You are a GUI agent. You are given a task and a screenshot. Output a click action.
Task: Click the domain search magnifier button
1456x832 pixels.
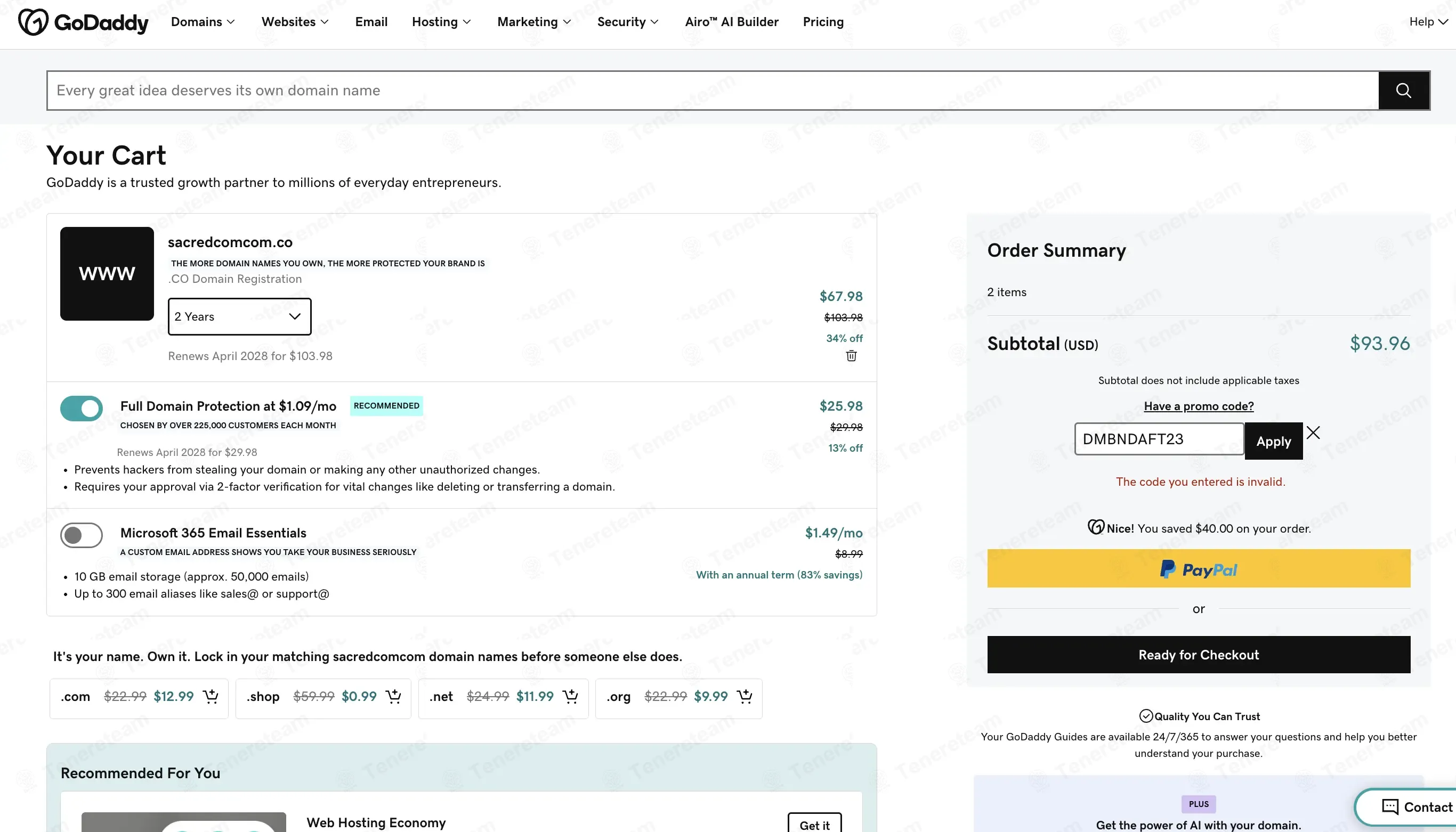coord(1403,91)
